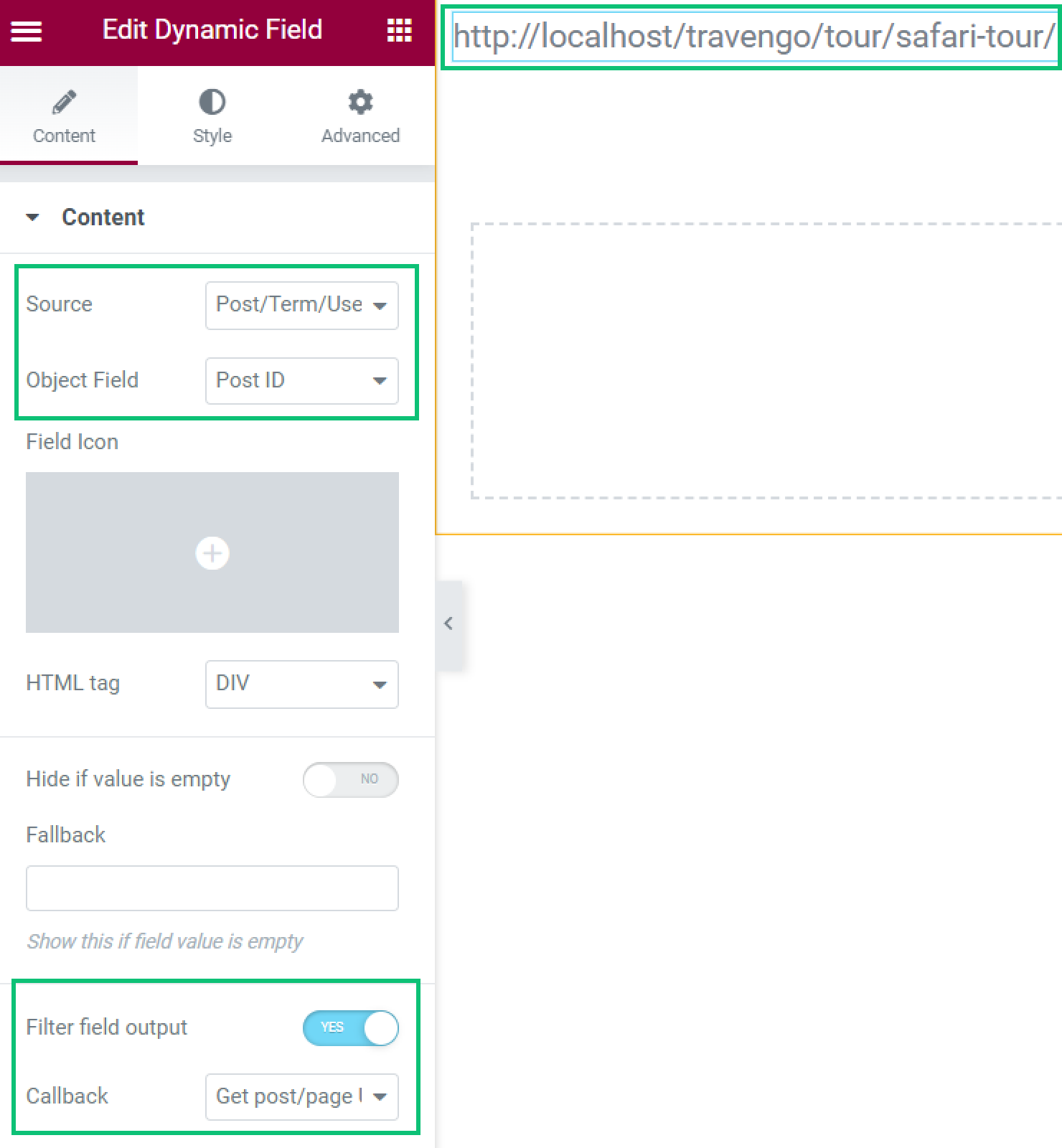
Task: Switch to the Content tab
Action: 65,116
